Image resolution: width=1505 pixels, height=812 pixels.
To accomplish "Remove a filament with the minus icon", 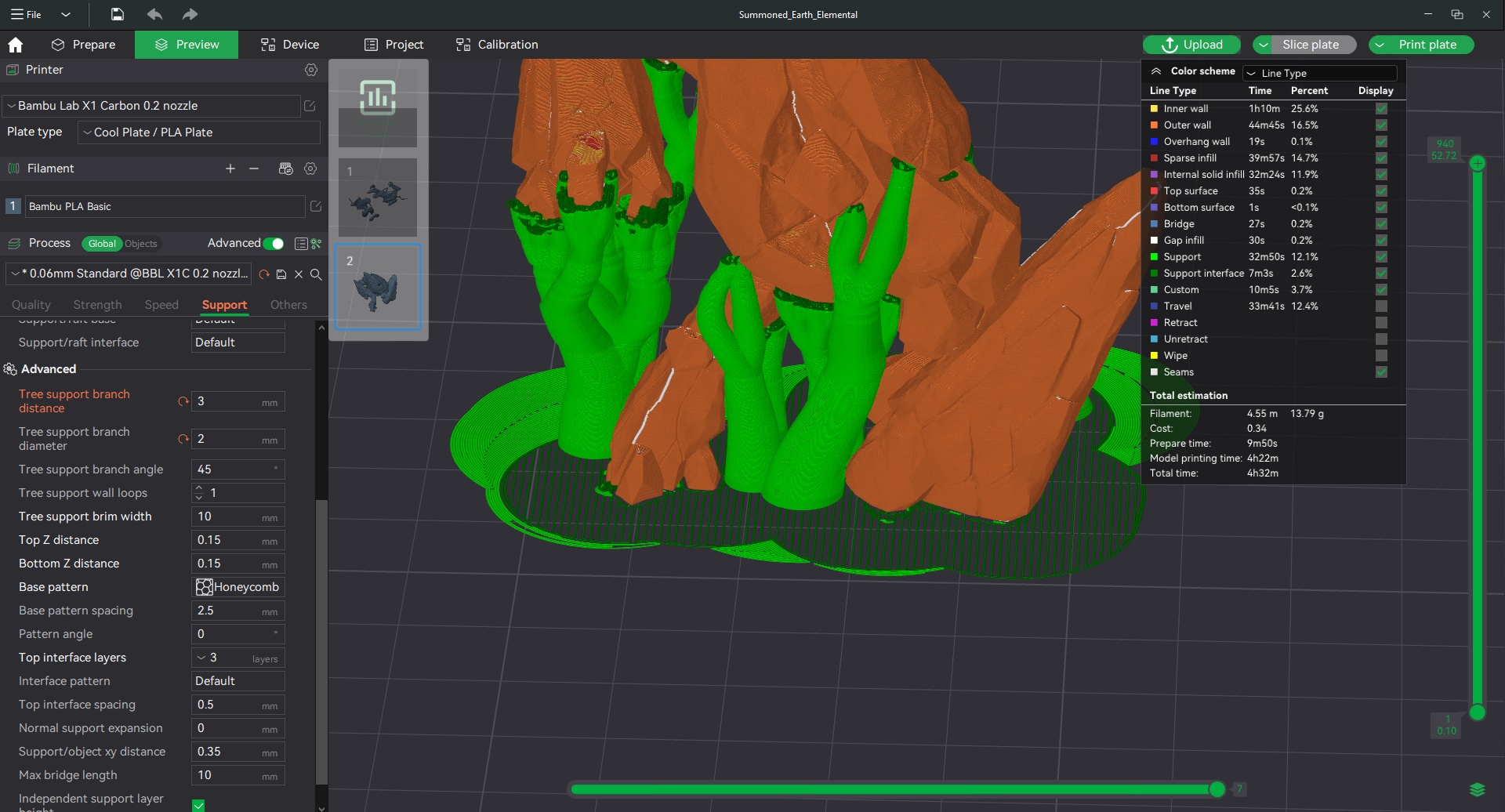I will point(254,169).
